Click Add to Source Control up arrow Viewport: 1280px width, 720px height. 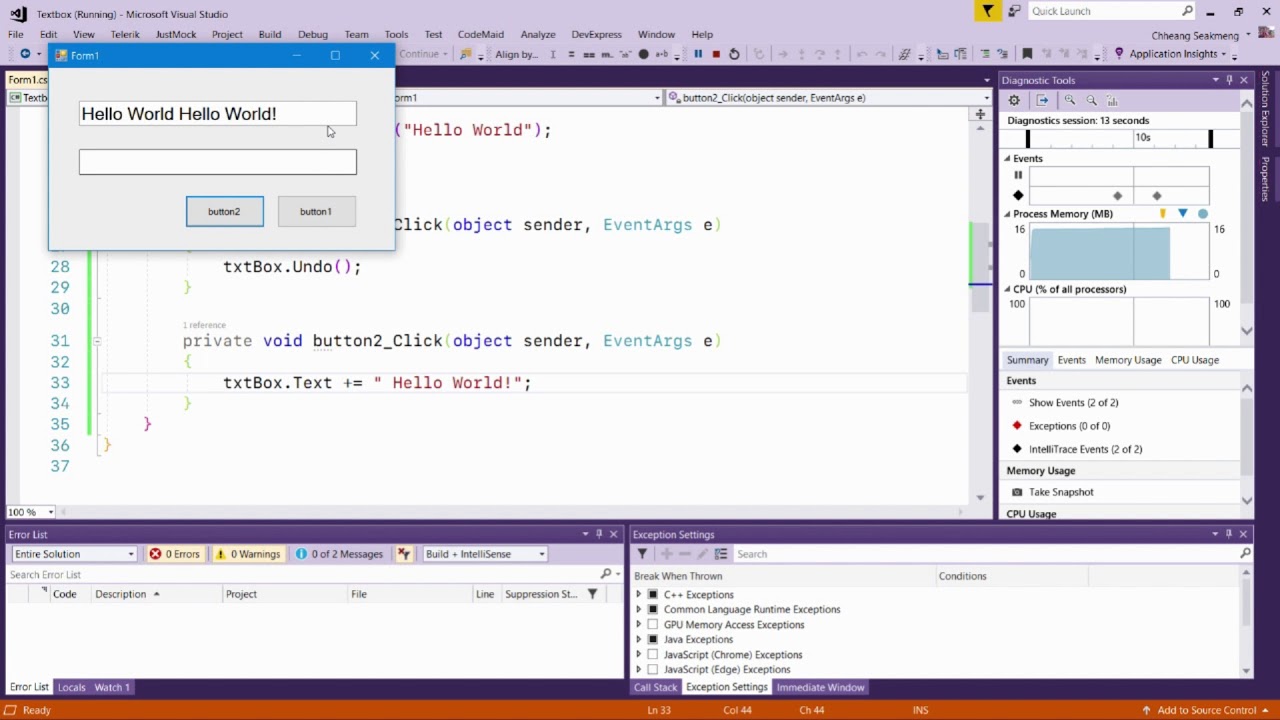1148,710
